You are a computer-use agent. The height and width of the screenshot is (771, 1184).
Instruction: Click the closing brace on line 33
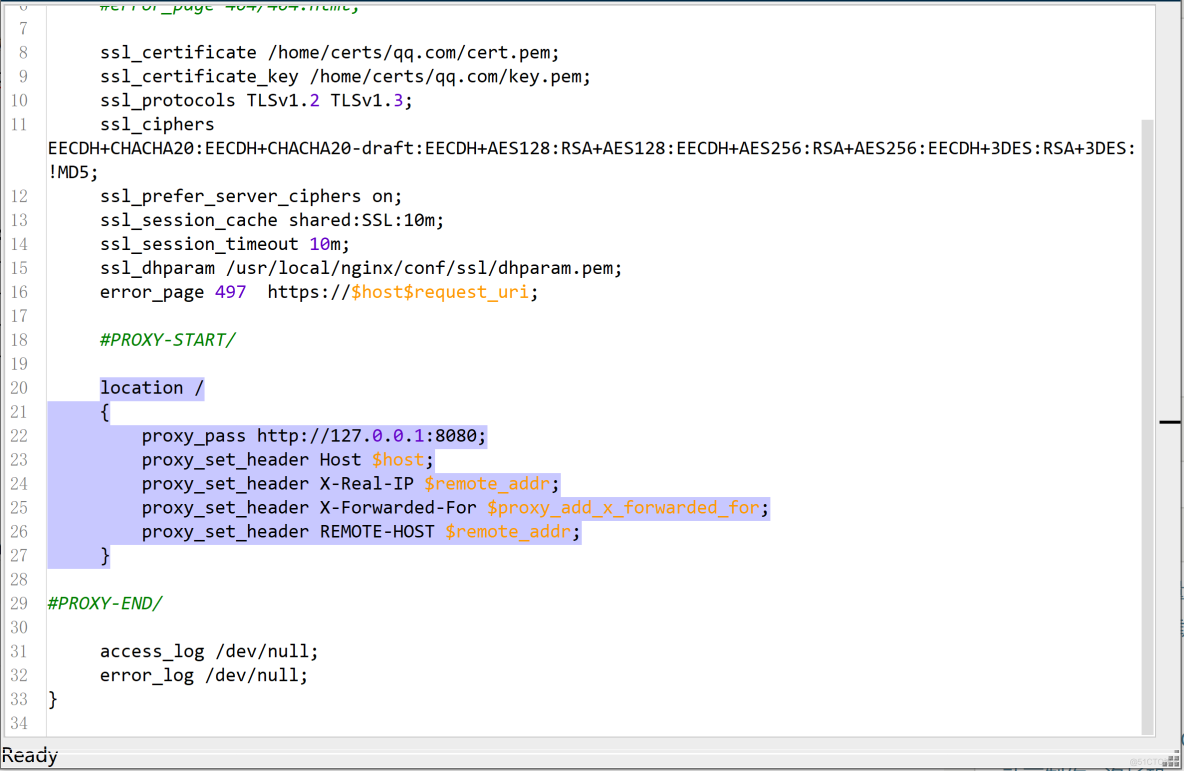click(x=53, y=700)
